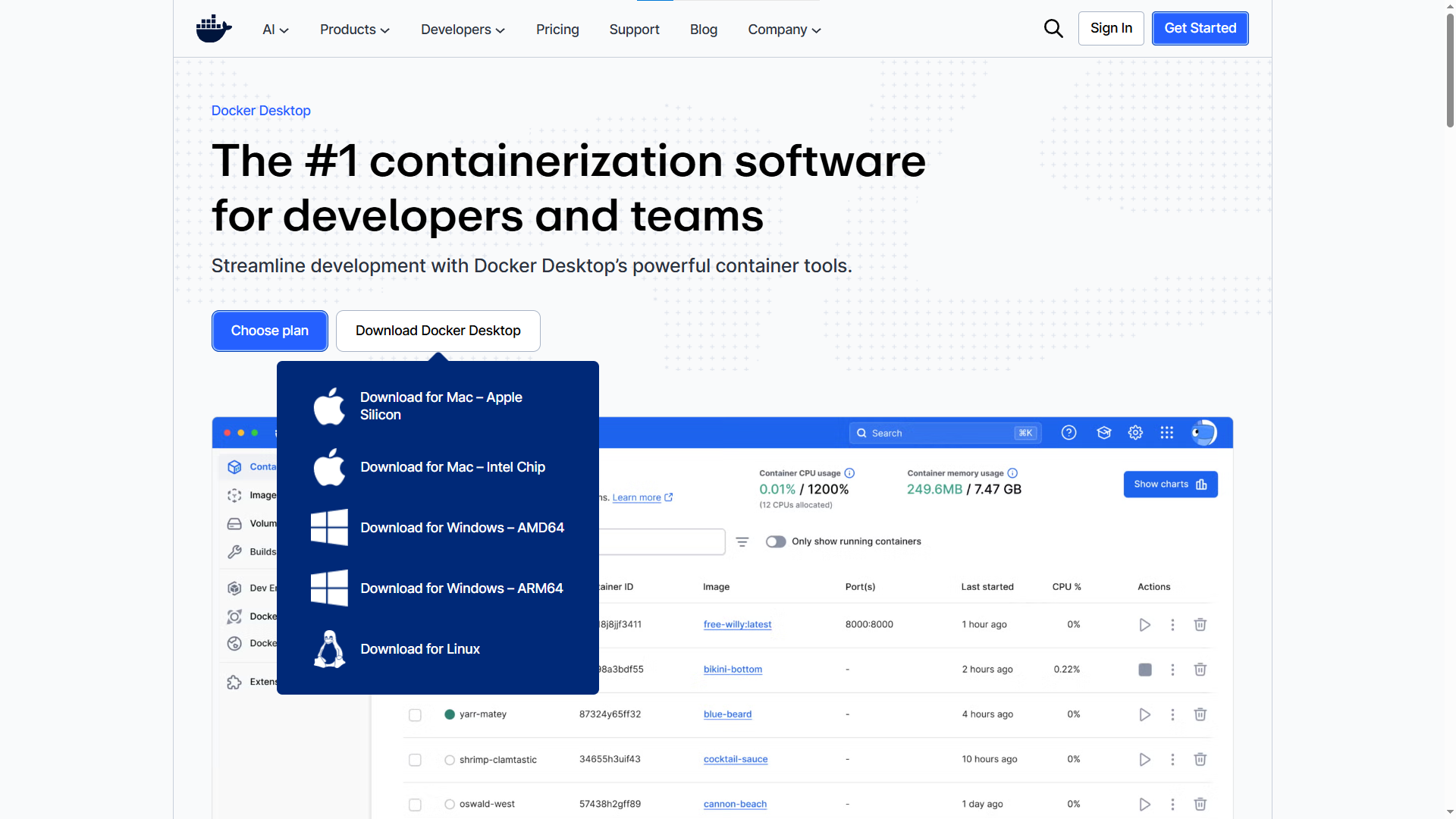Open the Pricing page
Viewport: 1456px width, 819px height.
point(557,30)
